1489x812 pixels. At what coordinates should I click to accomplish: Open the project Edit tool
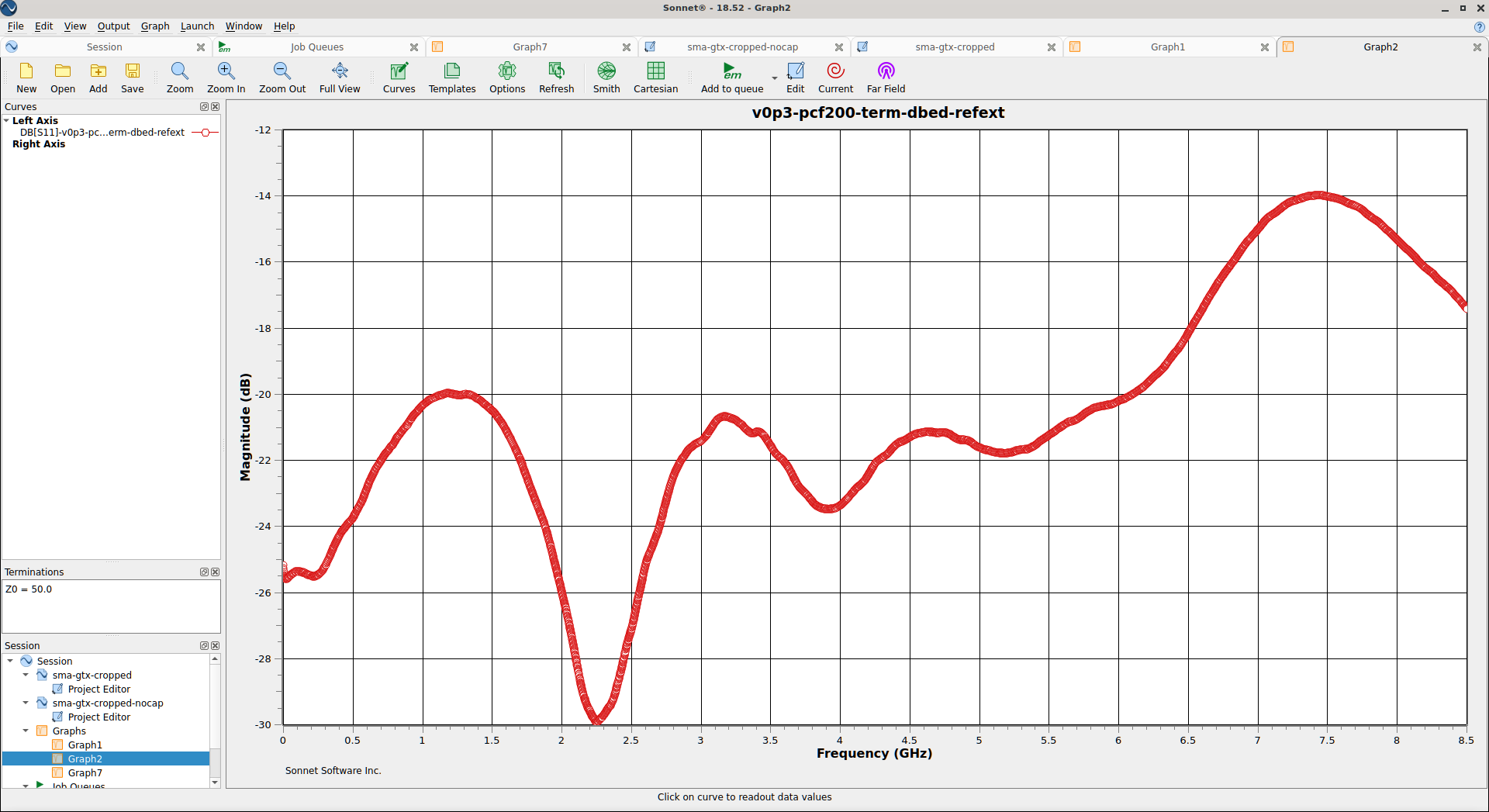[796, 78]
